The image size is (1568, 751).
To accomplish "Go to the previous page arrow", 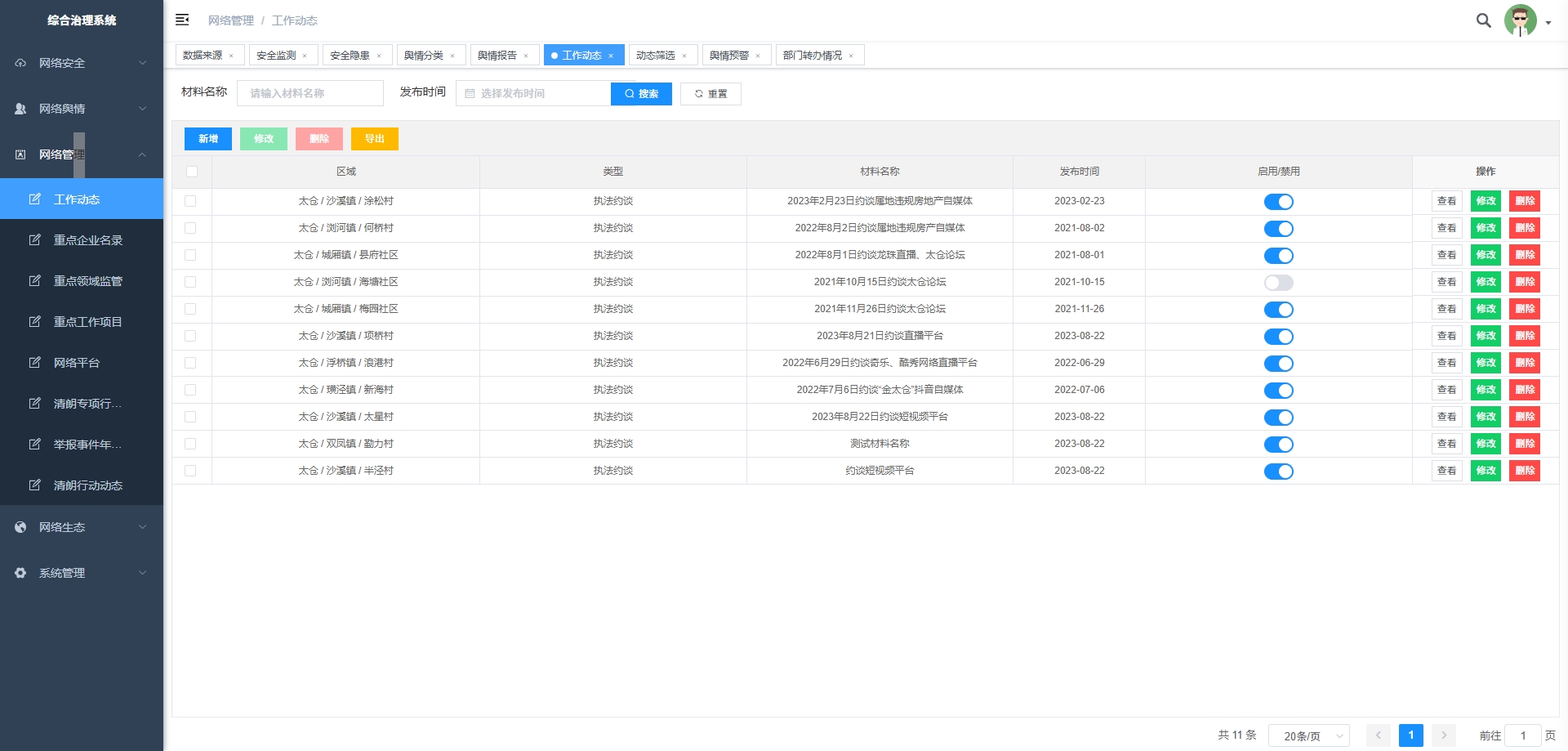I will (1378, 735).
